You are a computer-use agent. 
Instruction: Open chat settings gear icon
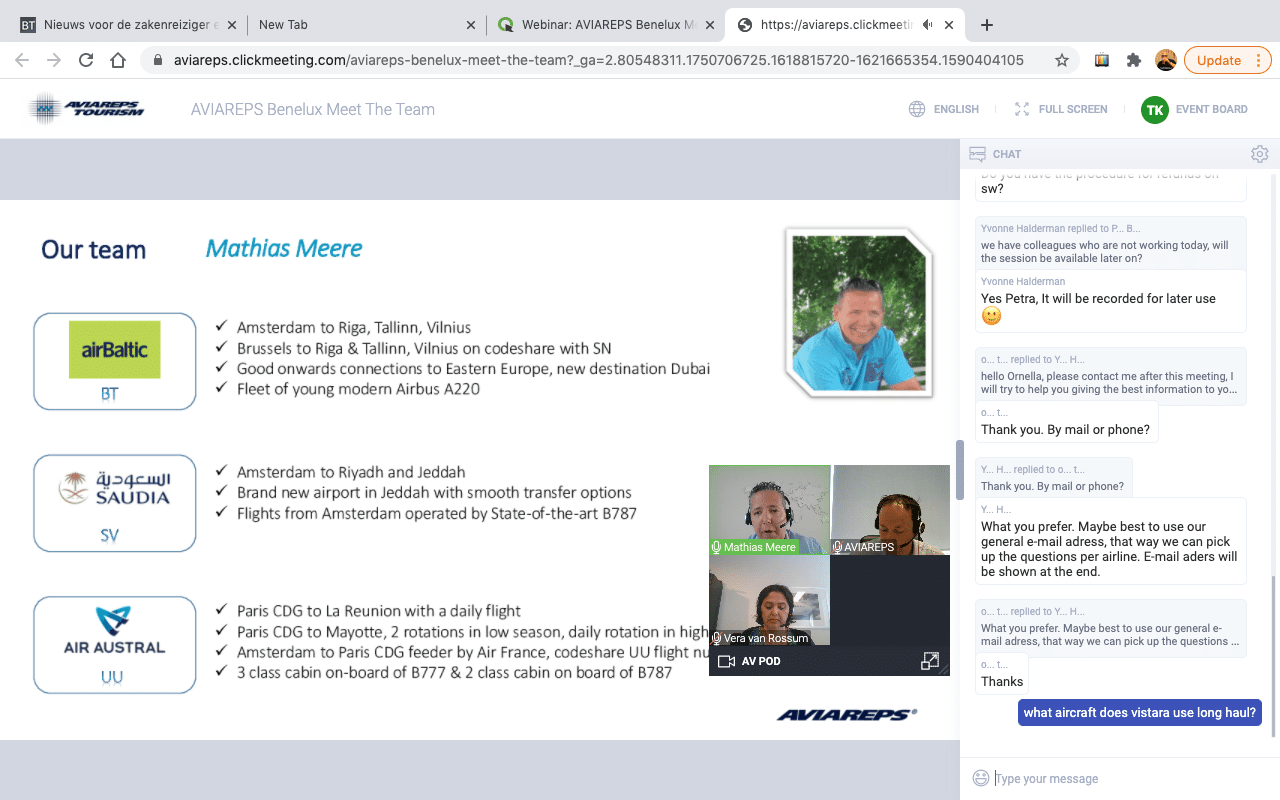coord(1259,154)
